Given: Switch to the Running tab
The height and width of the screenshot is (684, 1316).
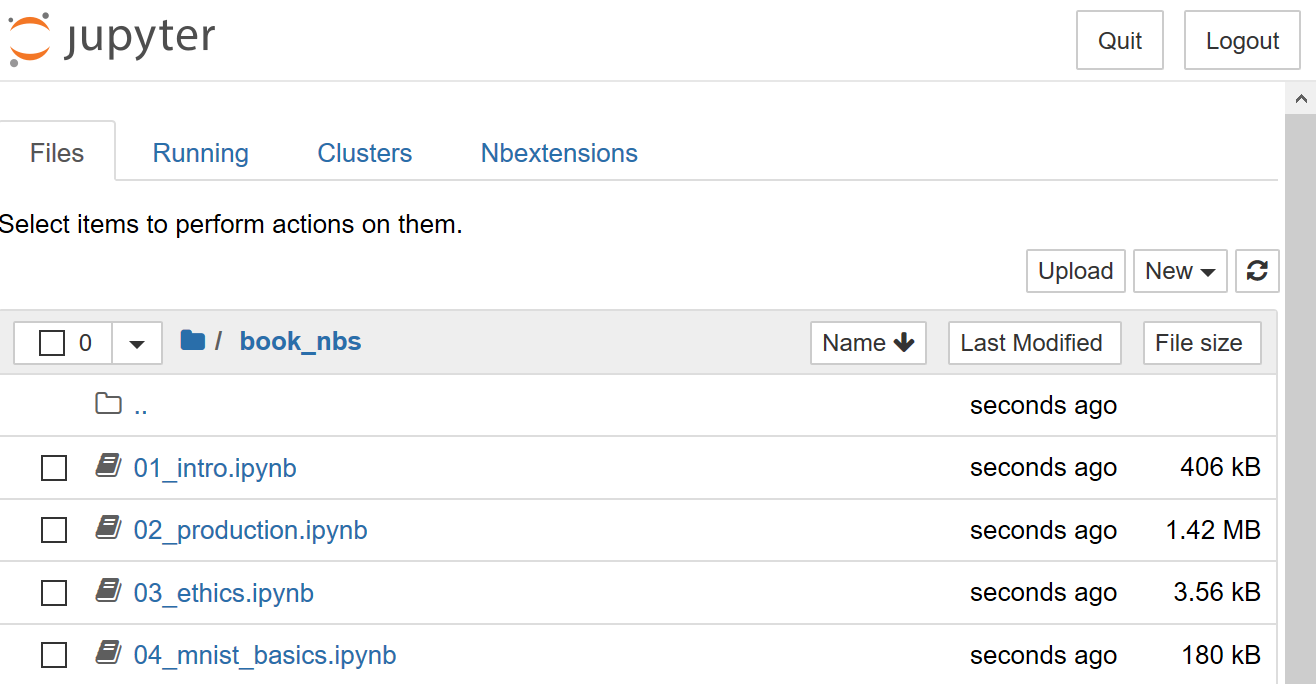Looking at the screenshot, I should (x=200, y=152).
